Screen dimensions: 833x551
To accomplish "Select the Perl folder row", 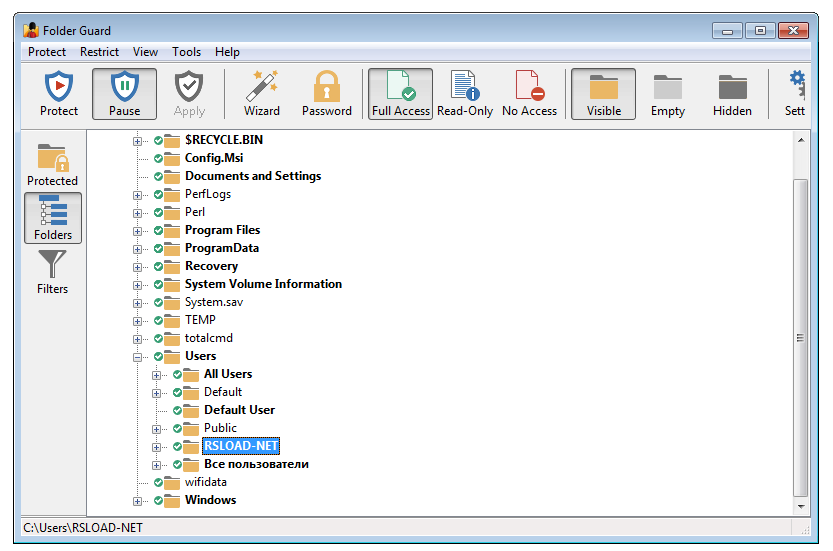I will coord(194,212).
